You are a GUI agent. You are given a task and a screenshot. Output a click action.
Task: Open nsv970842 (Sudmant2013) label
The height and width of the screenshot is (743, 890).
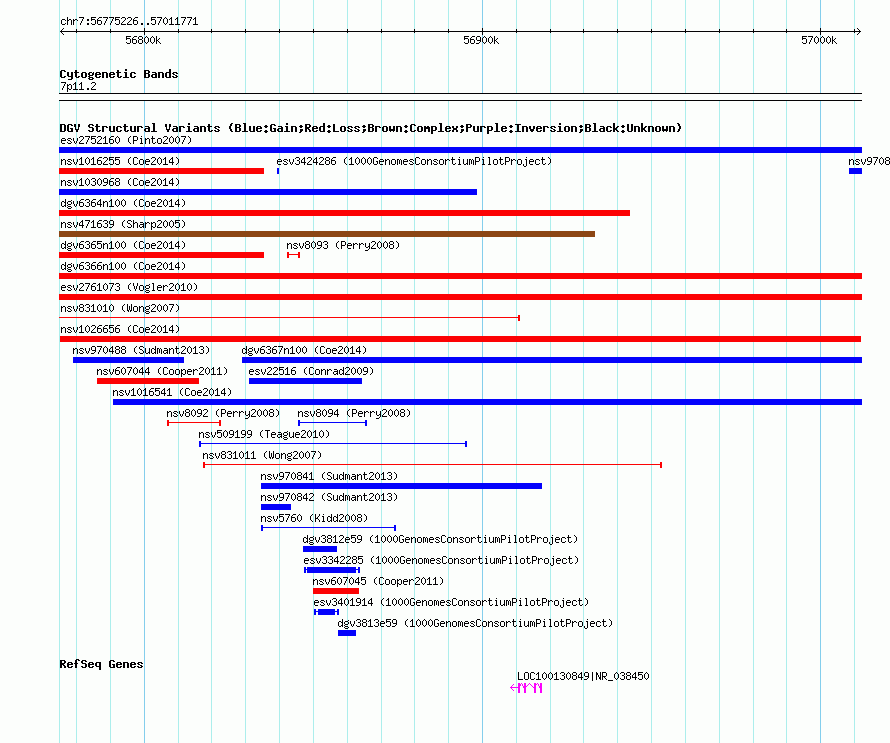(329, 497)
